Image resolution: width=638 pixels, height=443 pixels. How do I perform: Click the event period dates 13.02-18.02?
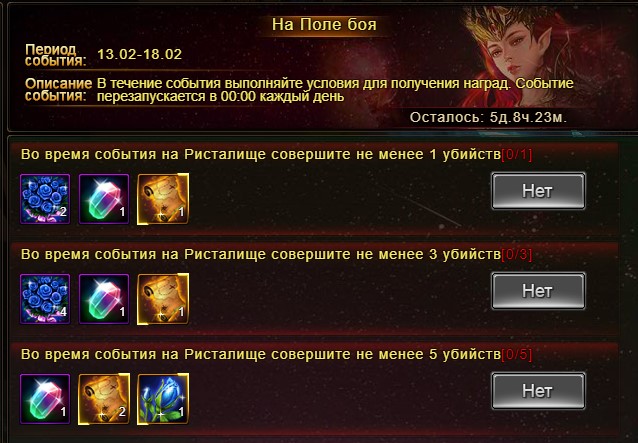click(x=140, y=55)
